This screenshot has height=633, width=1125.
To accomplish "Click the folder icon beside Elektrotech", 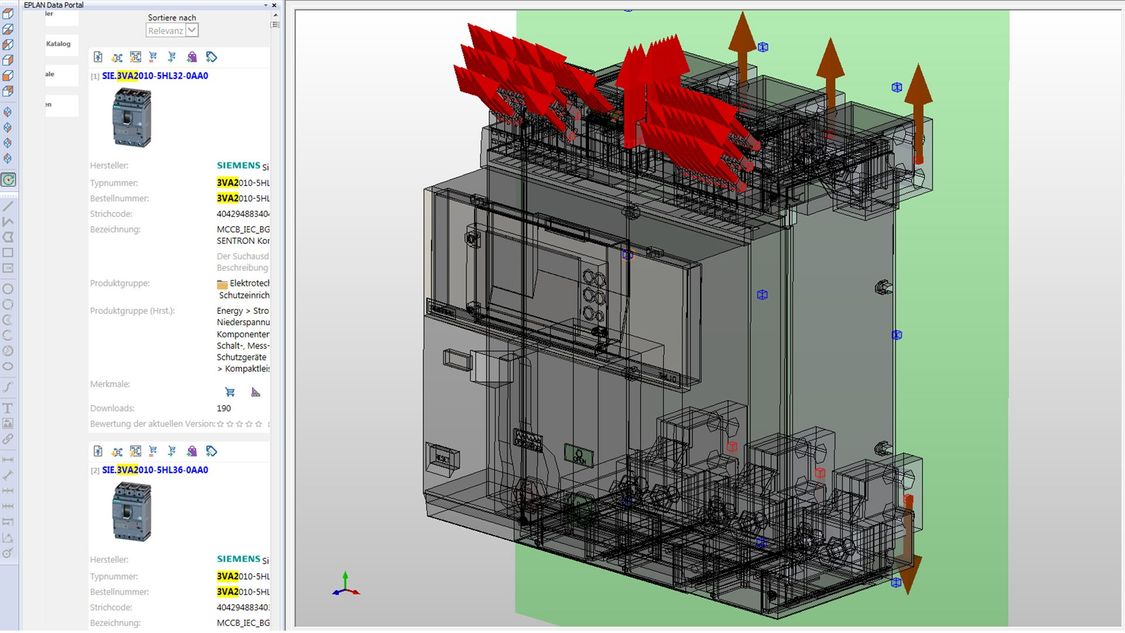I will click(x=222, y=284).
